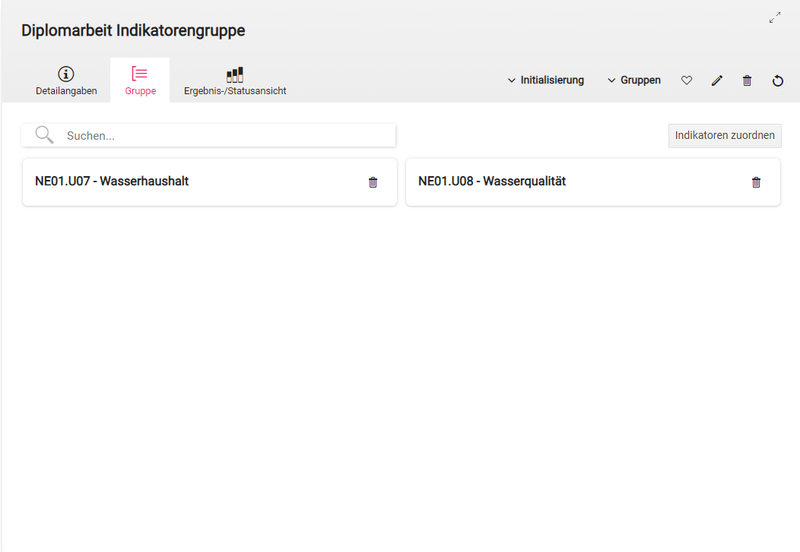
Task: Expand the panel to fullscreen view
Action: (775, 17)
